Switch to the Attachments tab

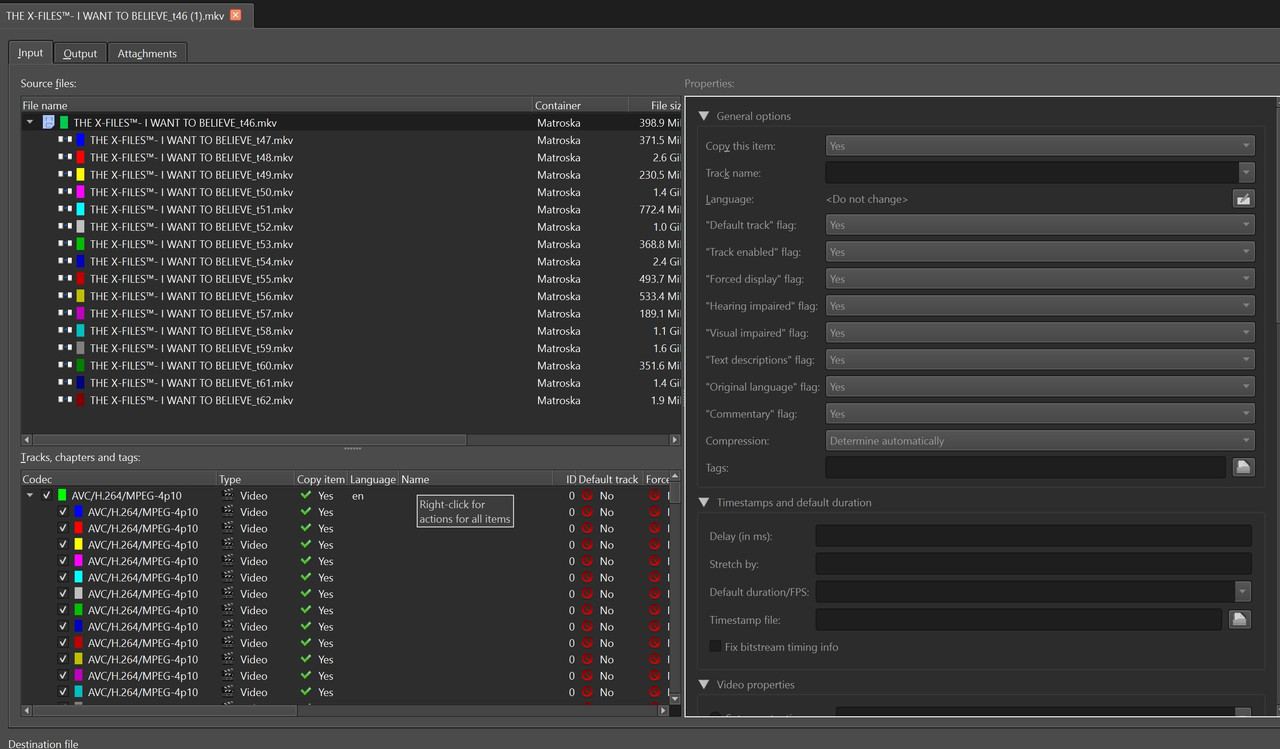point(147,53)
